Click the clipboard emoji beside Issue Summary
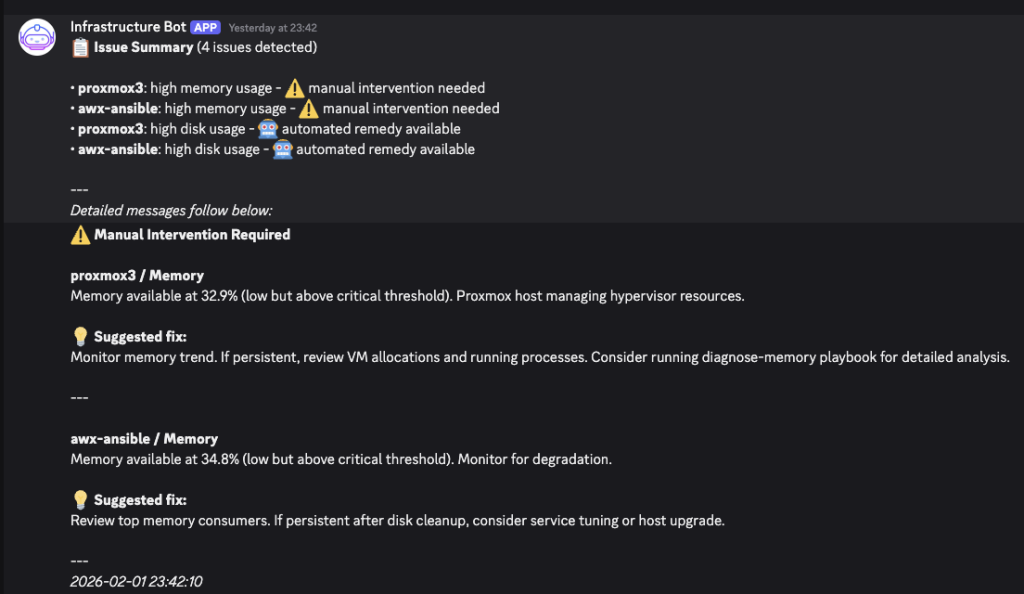This screenshot has height=594, width=1024. 80,47
